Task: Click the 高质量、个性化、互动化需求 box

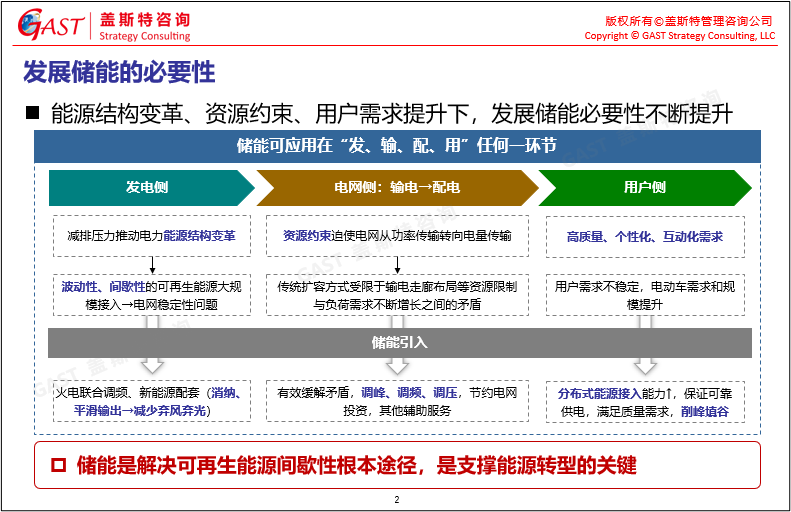Action: point(645,237)
